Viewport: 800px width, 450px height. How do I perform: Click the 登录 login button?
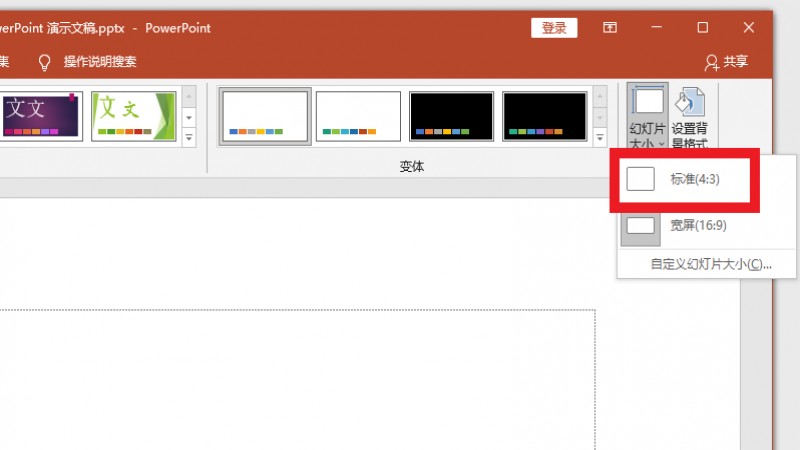click(554, 28)
